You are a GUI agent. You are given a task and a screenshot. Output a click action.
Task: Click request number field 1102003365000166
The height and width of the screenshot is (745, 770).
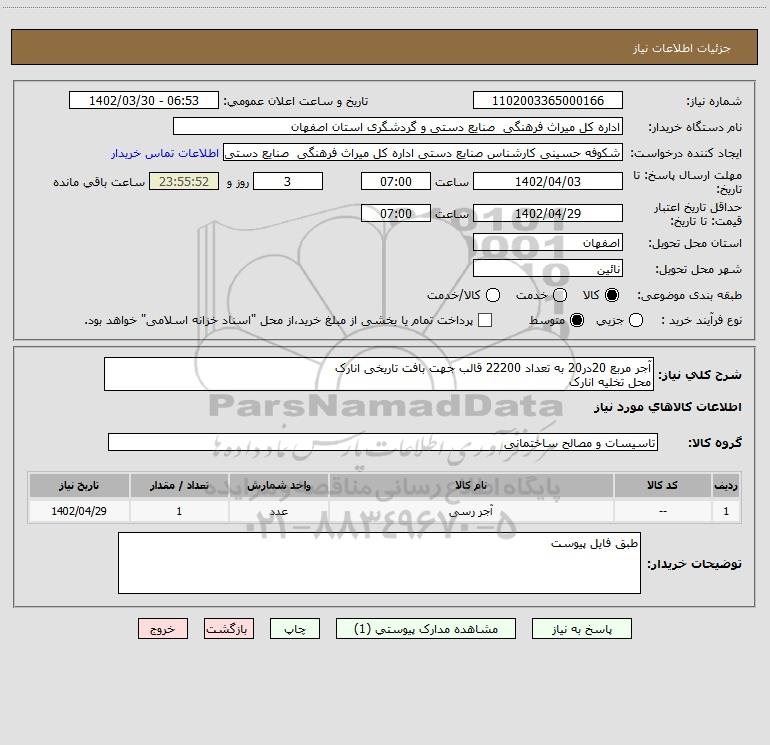pos(548,100)
